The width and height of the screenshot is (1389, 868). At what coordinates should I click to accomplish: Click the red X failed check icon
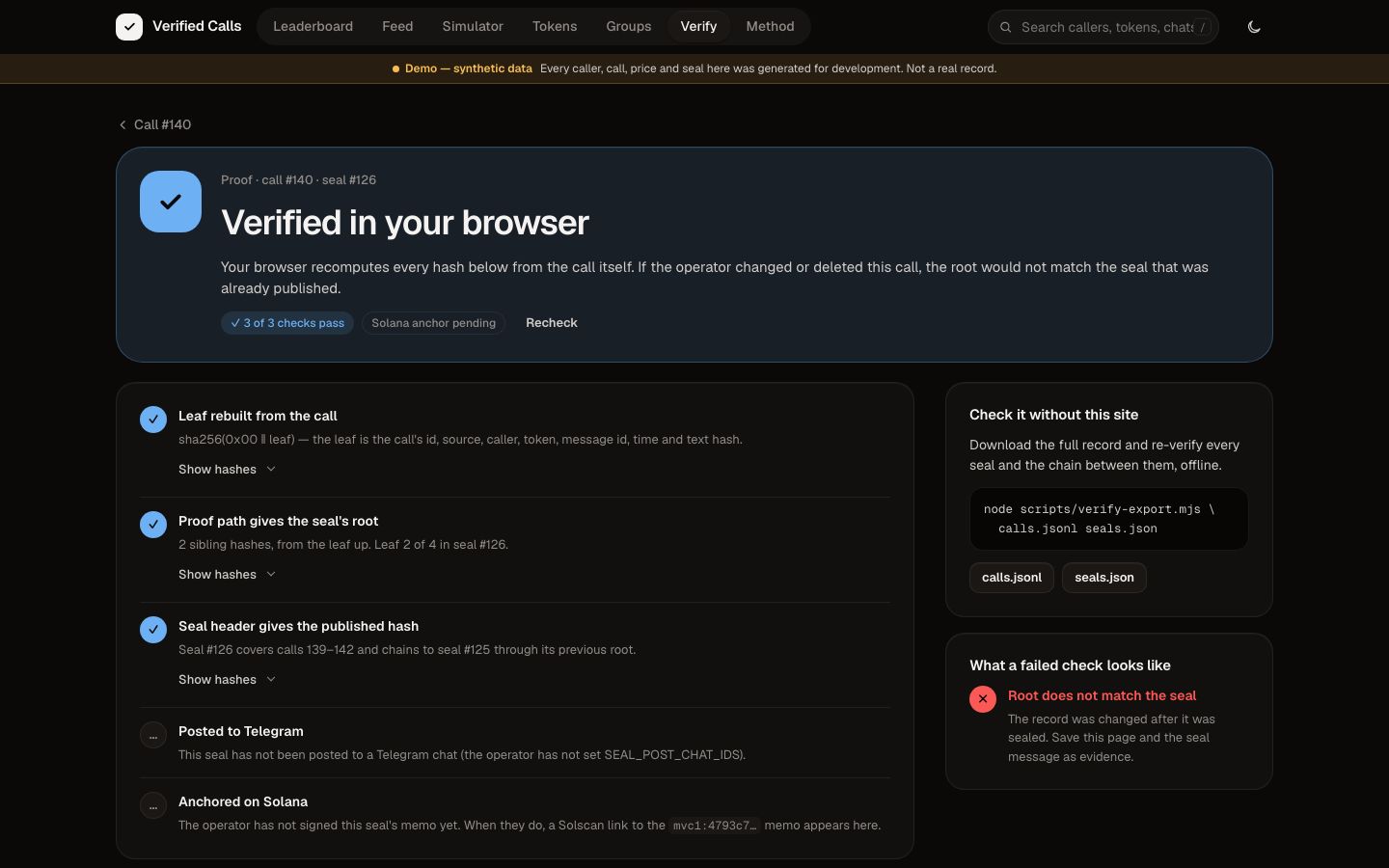(983, 699)
